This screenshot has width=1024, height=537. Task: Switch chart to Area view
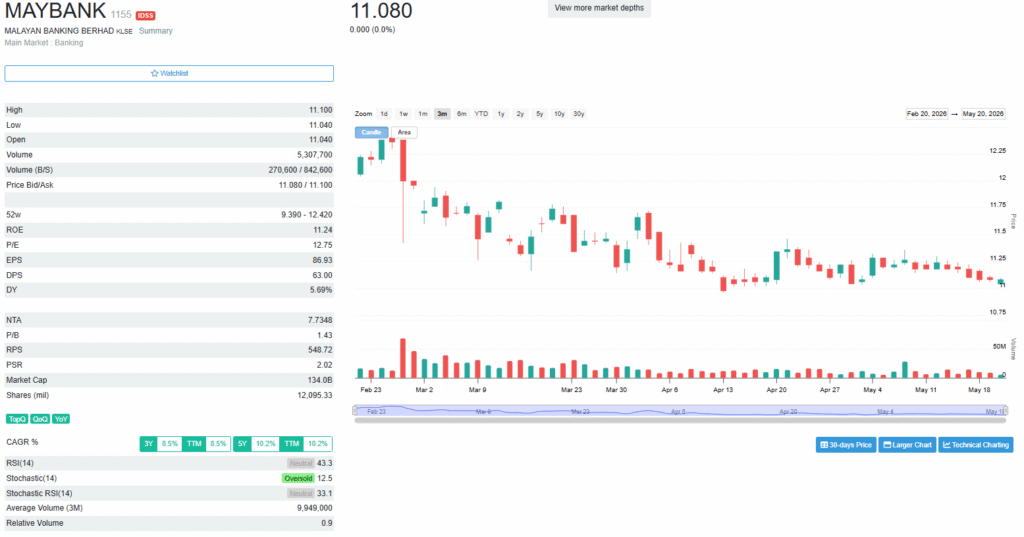(x=404, y=132)
